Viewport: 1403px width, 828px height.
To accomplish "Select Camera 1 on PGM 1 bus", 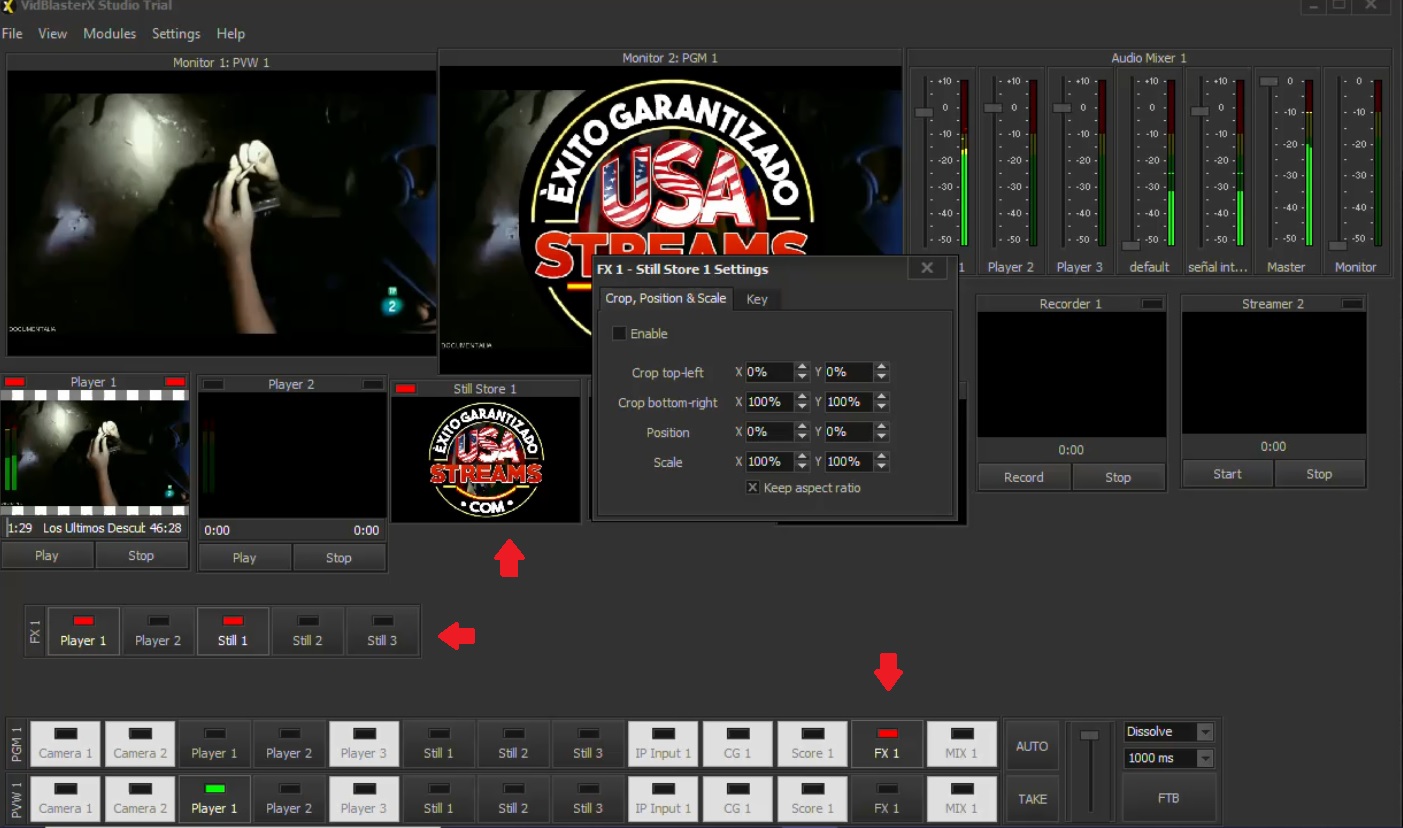I will [x=66, y=744].
